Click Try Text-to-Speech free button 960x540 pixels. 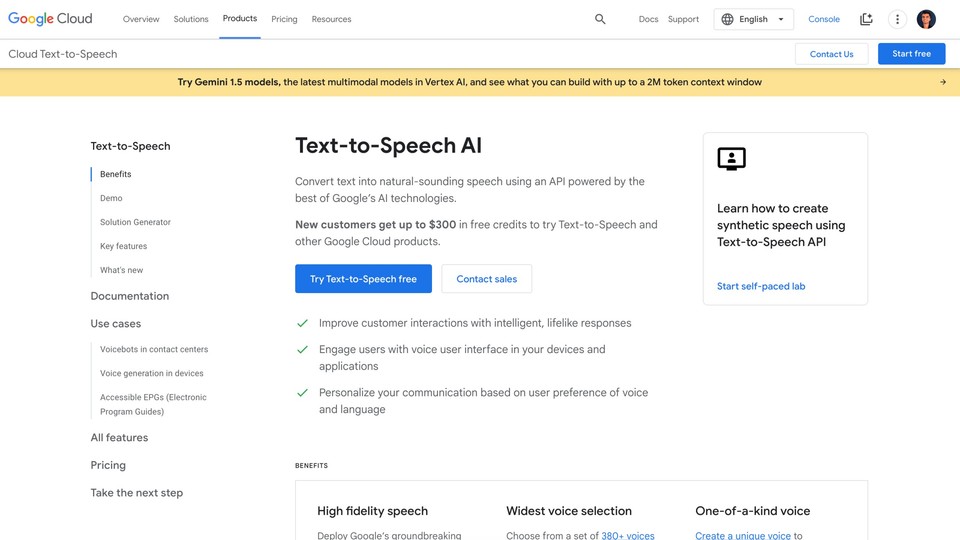pyautogui.click(x=363, y=279)
